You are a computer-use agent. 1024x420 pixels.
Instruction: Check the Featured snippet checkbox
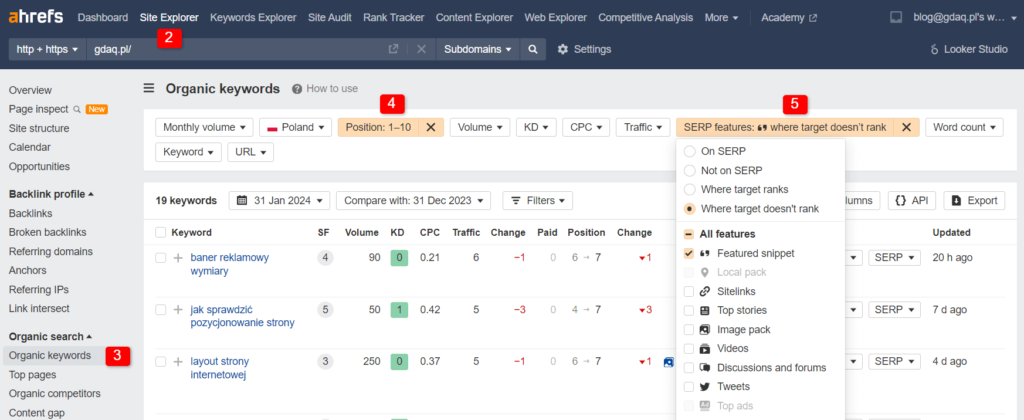tap(689, 253)
